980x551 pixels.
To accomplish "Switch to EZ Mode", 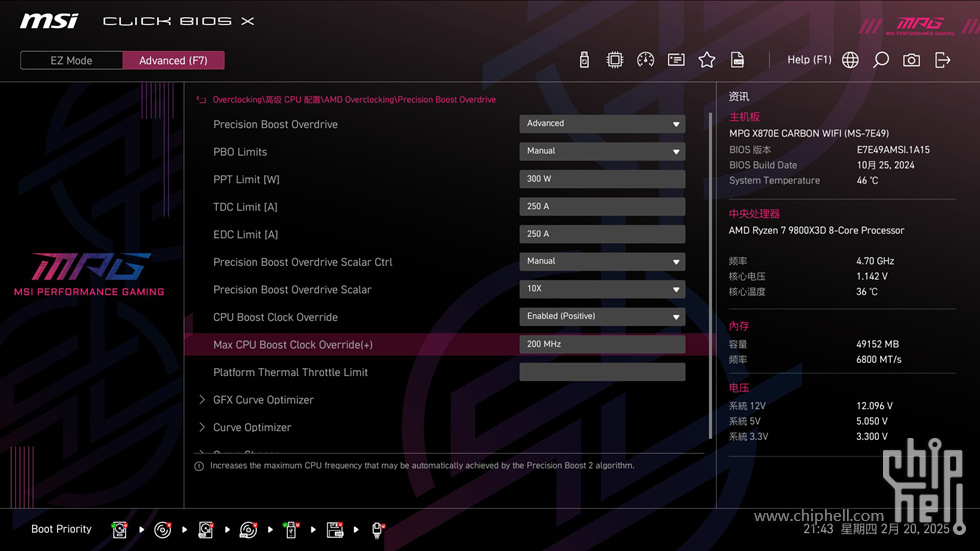I will pos(71,61).
